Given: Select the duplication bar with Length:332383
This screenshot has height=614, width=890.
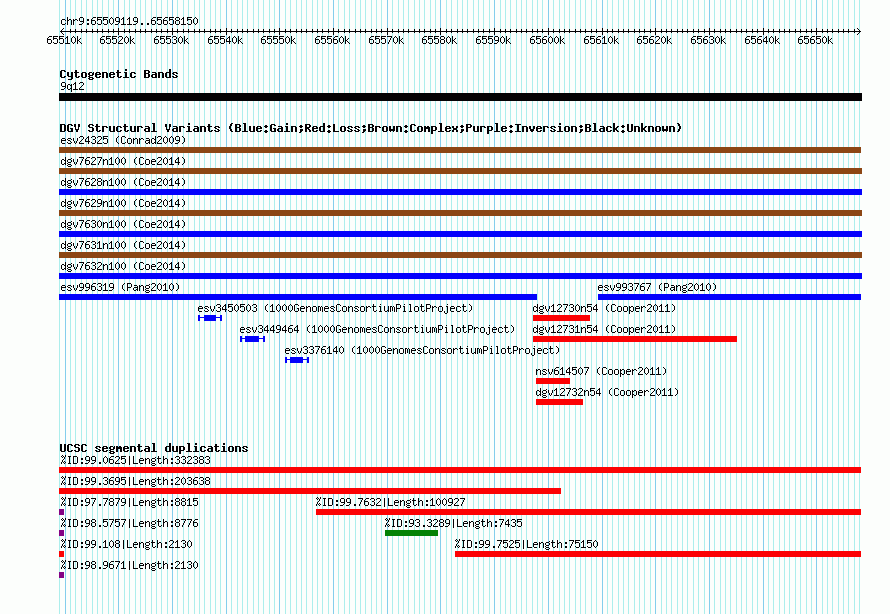Looking at the screenshot, I should click(460, 470).
